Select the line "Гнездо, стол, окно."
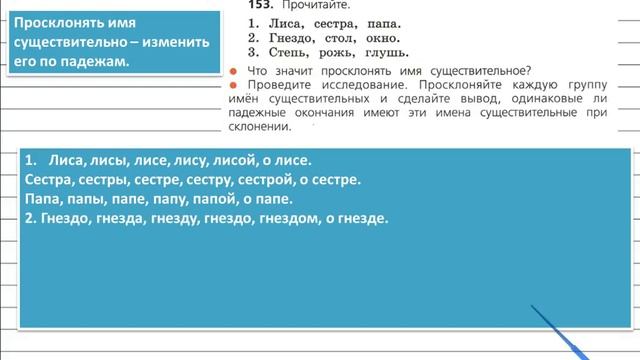The width and height of the screenshot is (640, 360). pyautogui.click(x=334, y=38)
